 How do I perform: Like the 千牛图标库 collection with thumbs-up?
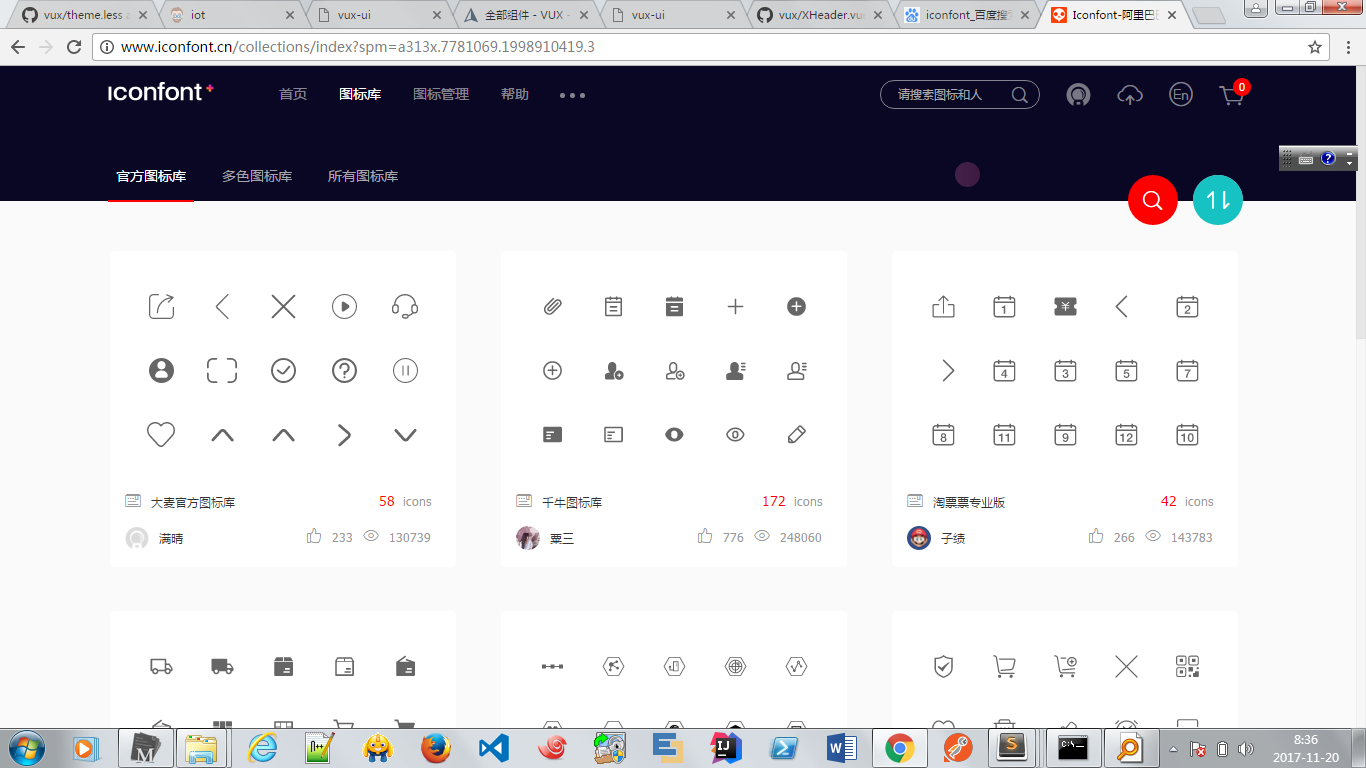pos(705,537)
